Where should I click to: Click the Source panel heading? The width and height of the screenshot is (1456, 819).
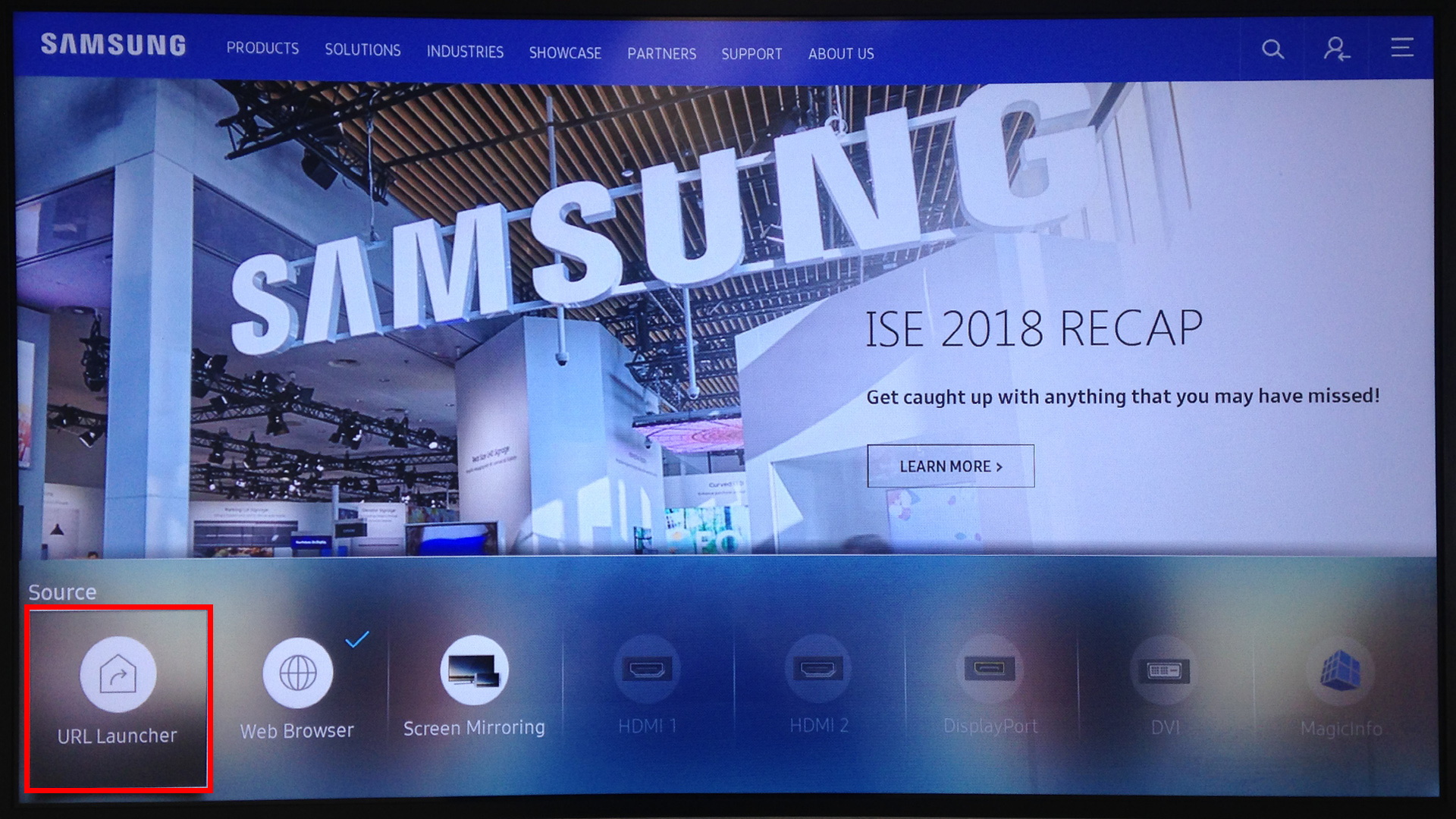point(62,592)
